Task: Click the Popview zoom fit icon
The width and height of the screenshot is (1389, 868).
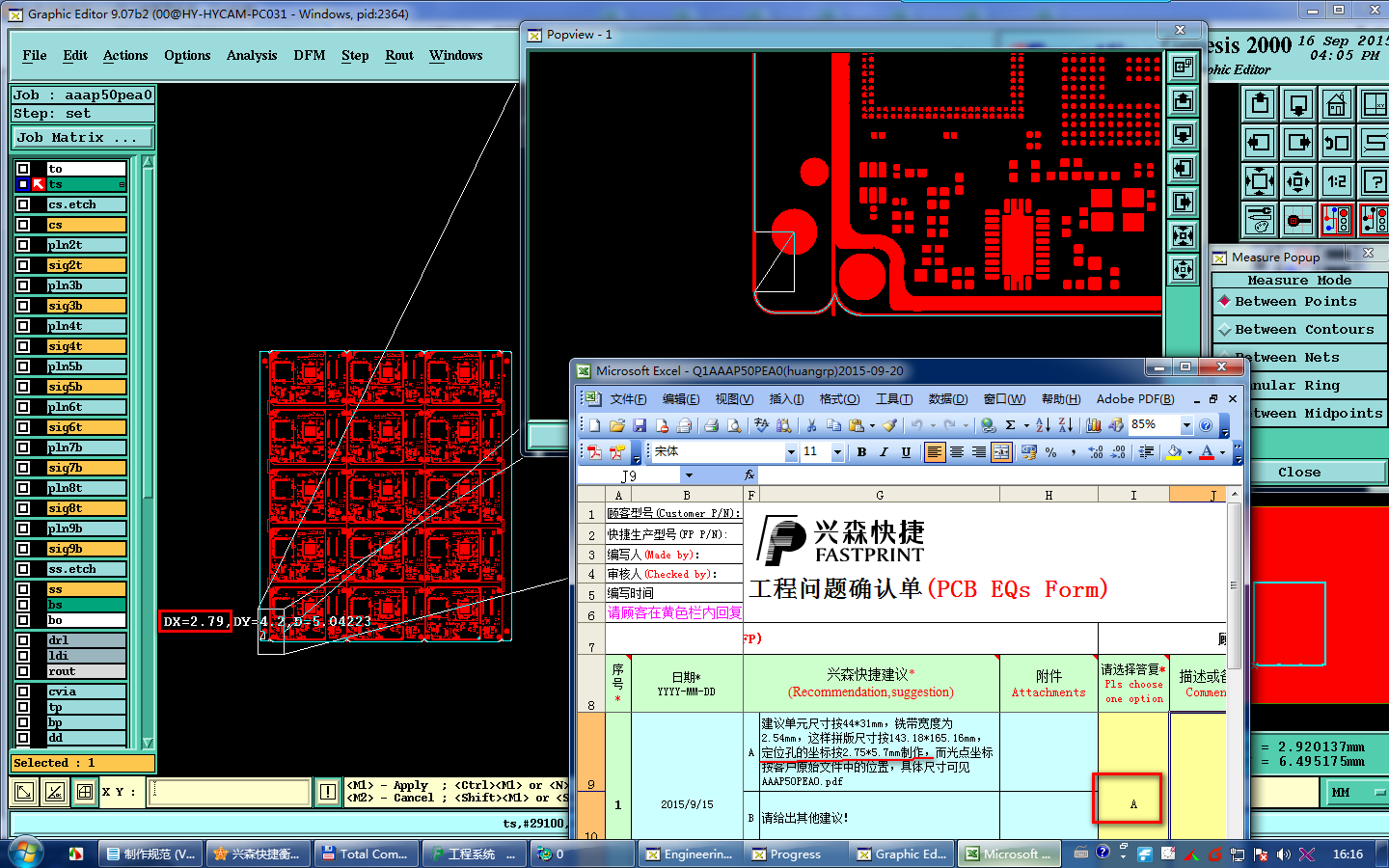Action: pos(1183,235)
